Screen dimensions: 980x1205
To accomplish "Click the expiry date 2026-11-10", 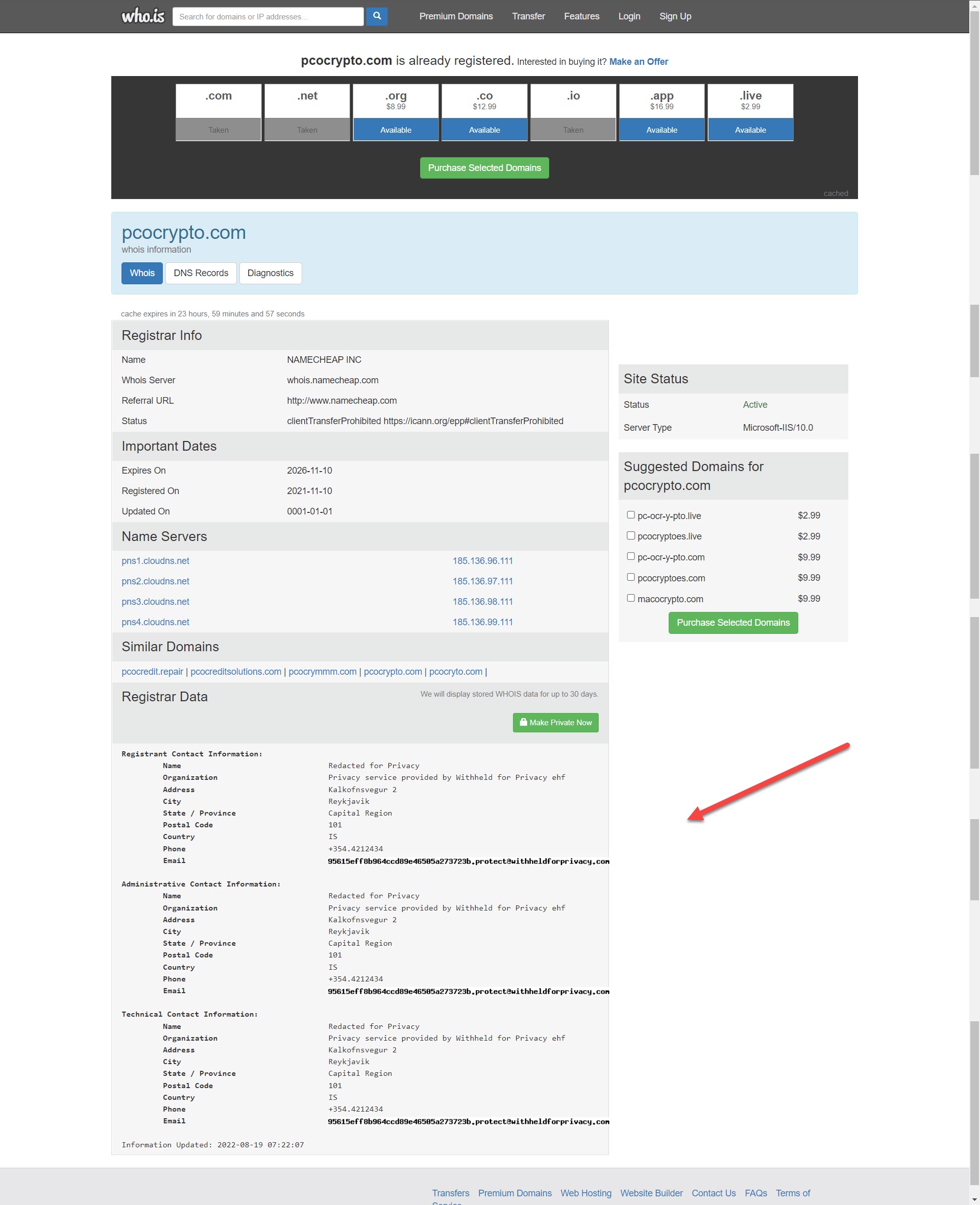I will tap(309, 471).
